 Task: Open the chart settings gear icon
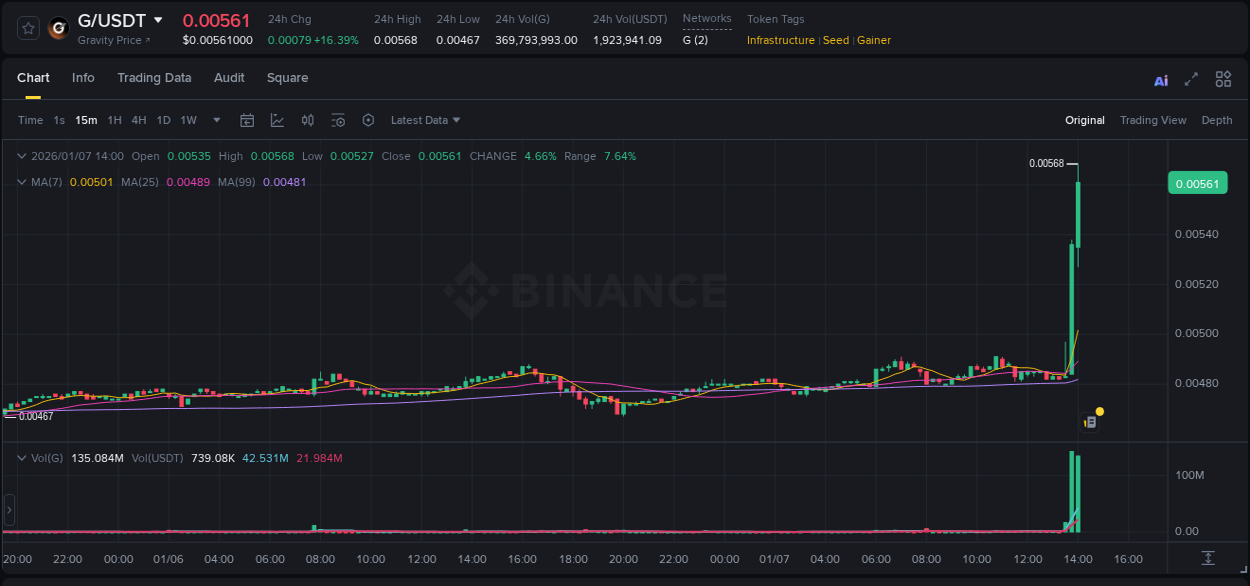[368, 119]
